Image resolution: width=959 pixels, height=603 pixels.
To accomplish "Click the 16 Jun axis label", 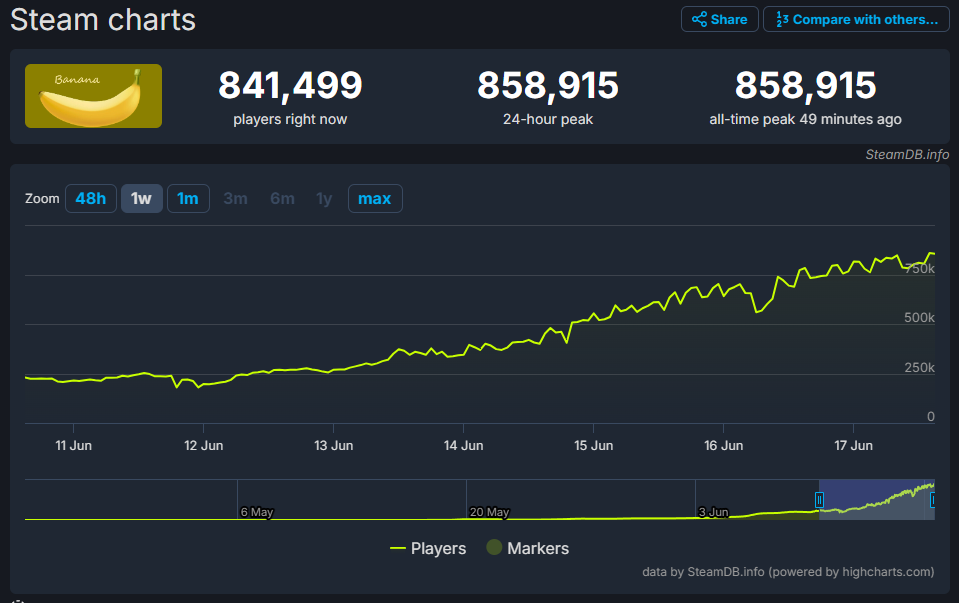I will click(x=724, y=446).
